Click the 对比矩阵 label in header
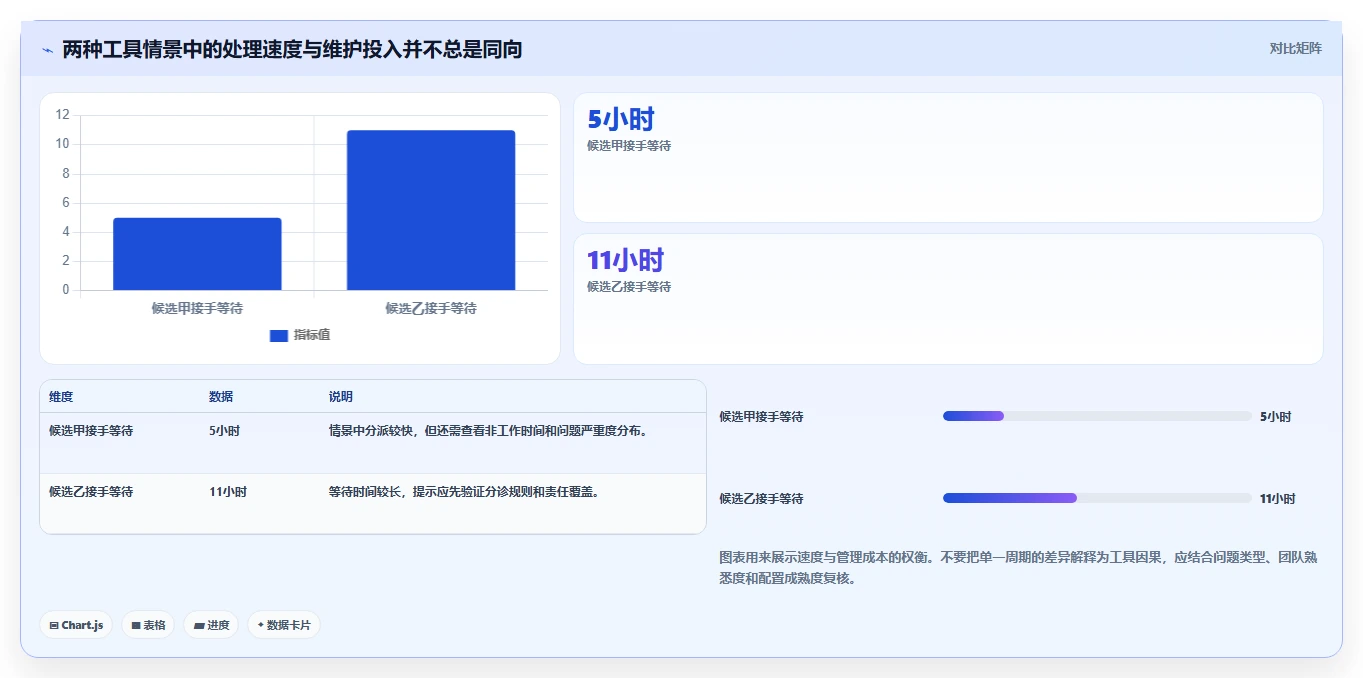Screen dimensions: 1363x678 click(x=1295, y=48)
